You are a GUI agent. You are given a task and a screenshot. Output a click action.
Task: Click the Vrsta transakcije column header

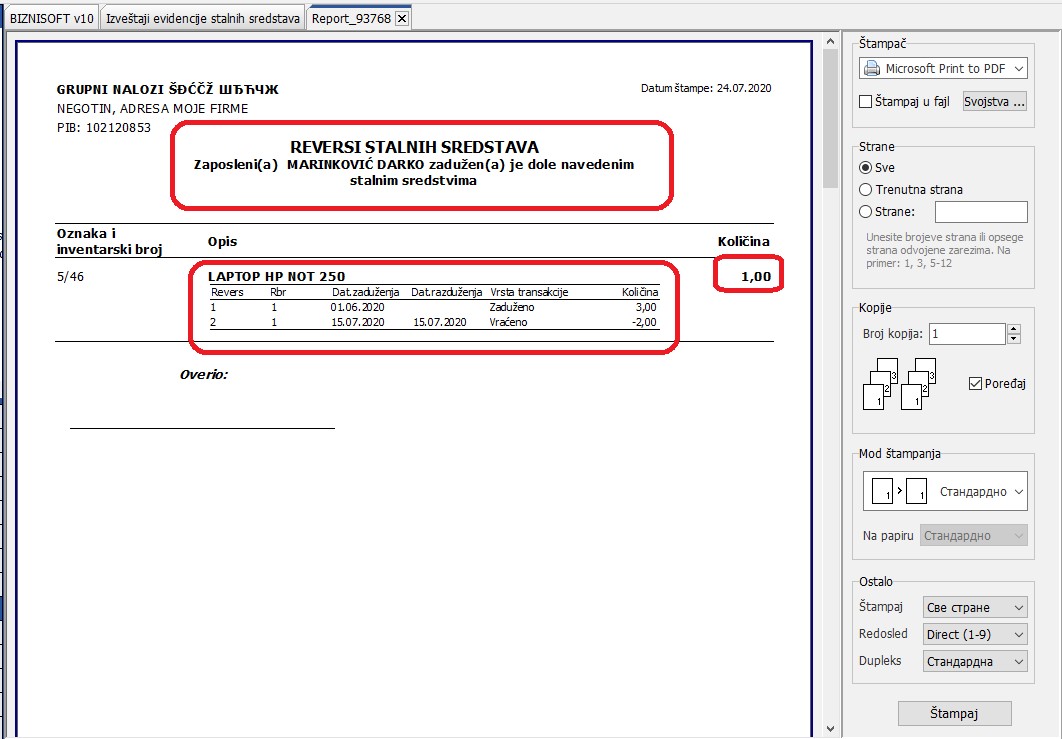529,292
